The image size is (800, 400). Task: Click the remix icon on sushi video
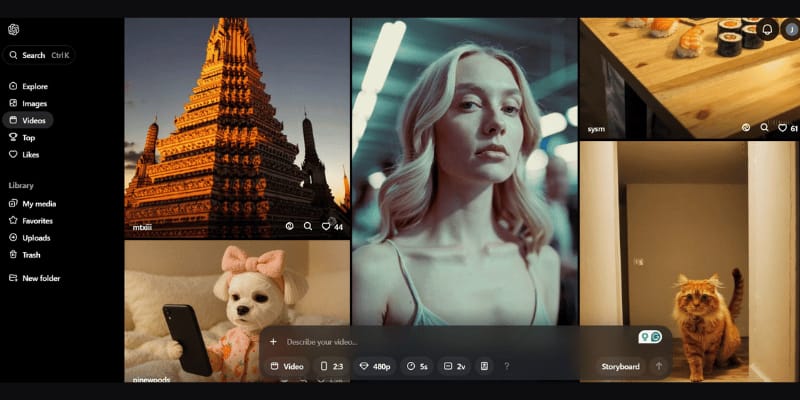click(746, 128)
